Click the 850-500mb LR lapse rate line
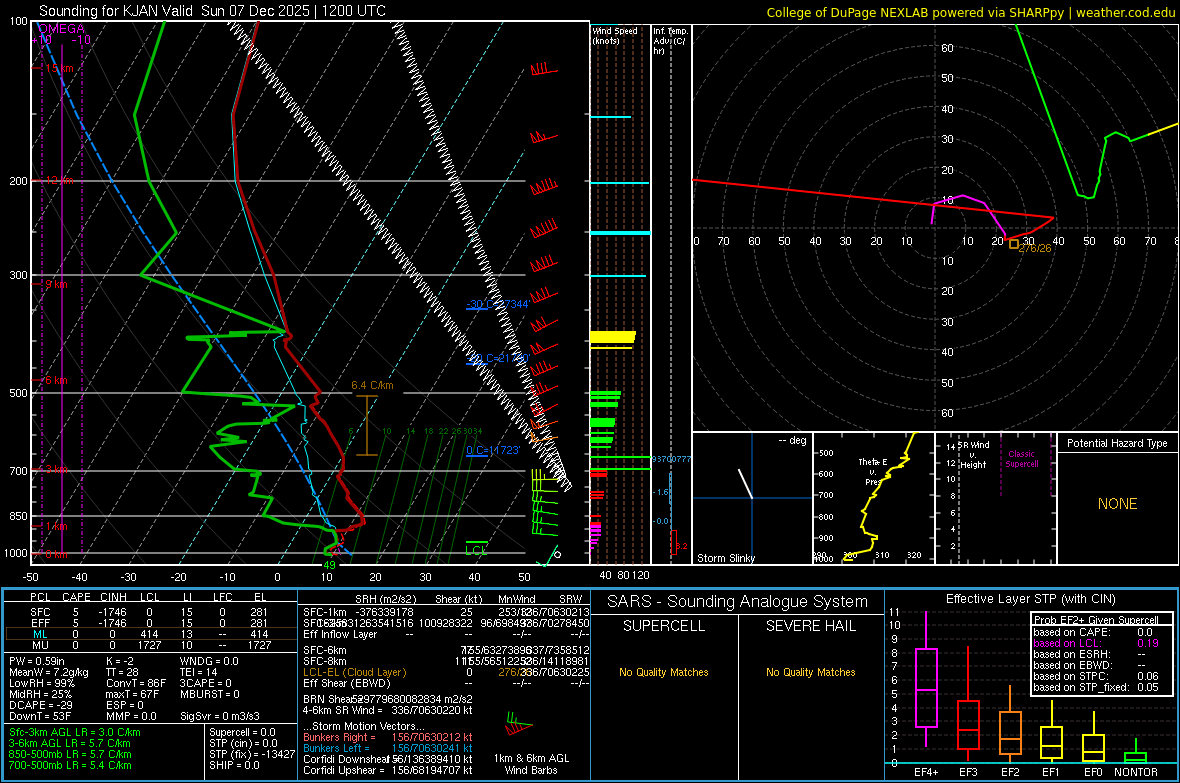 click(70, 754)
